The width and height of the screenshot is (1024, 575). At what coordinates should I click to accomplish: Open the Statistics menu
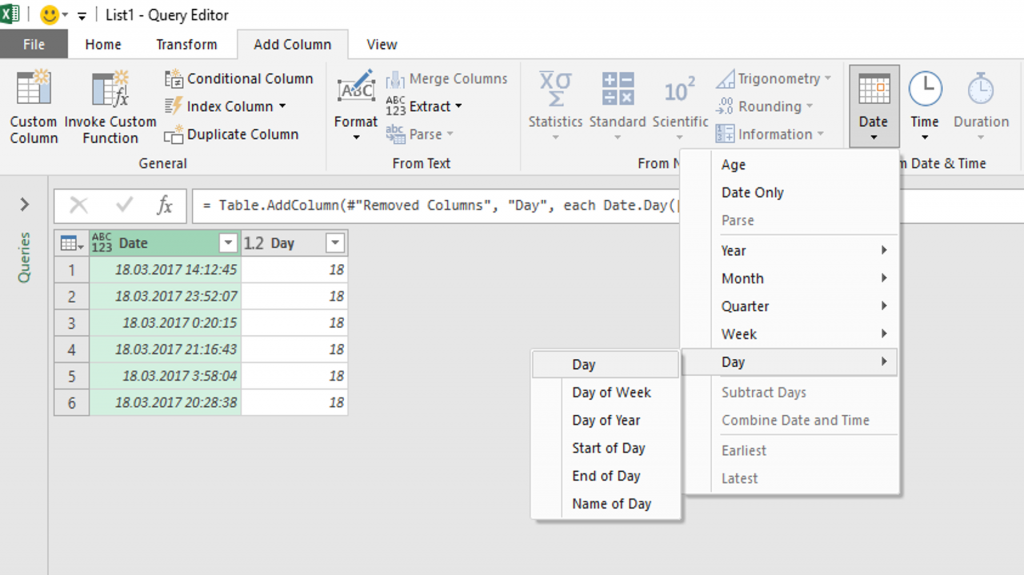pyautogui.click(x=555, y=106)
